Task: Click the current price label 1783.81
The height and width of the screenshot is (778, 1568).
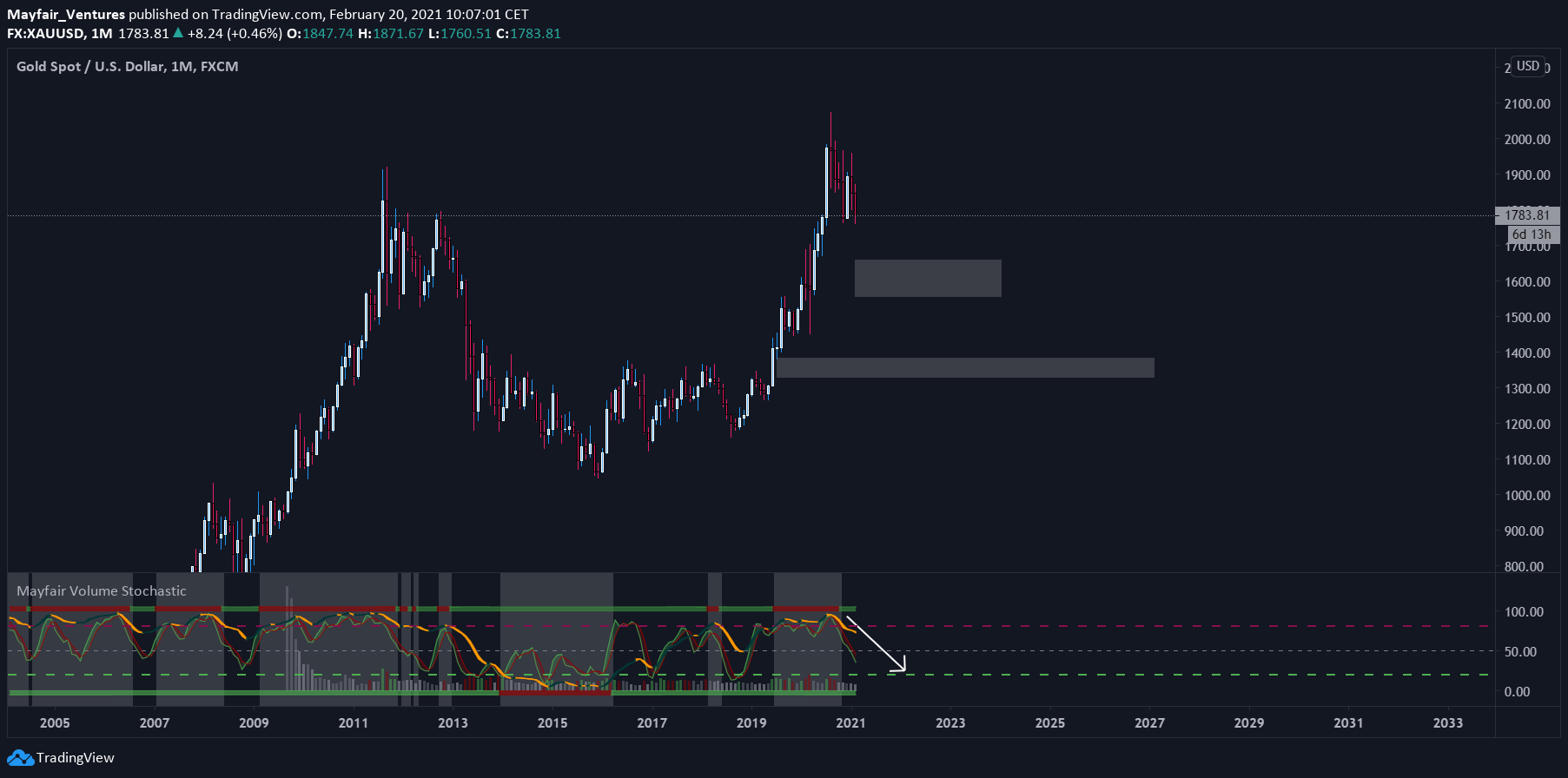Action: pyautogui.click(x=1528, y=215)
